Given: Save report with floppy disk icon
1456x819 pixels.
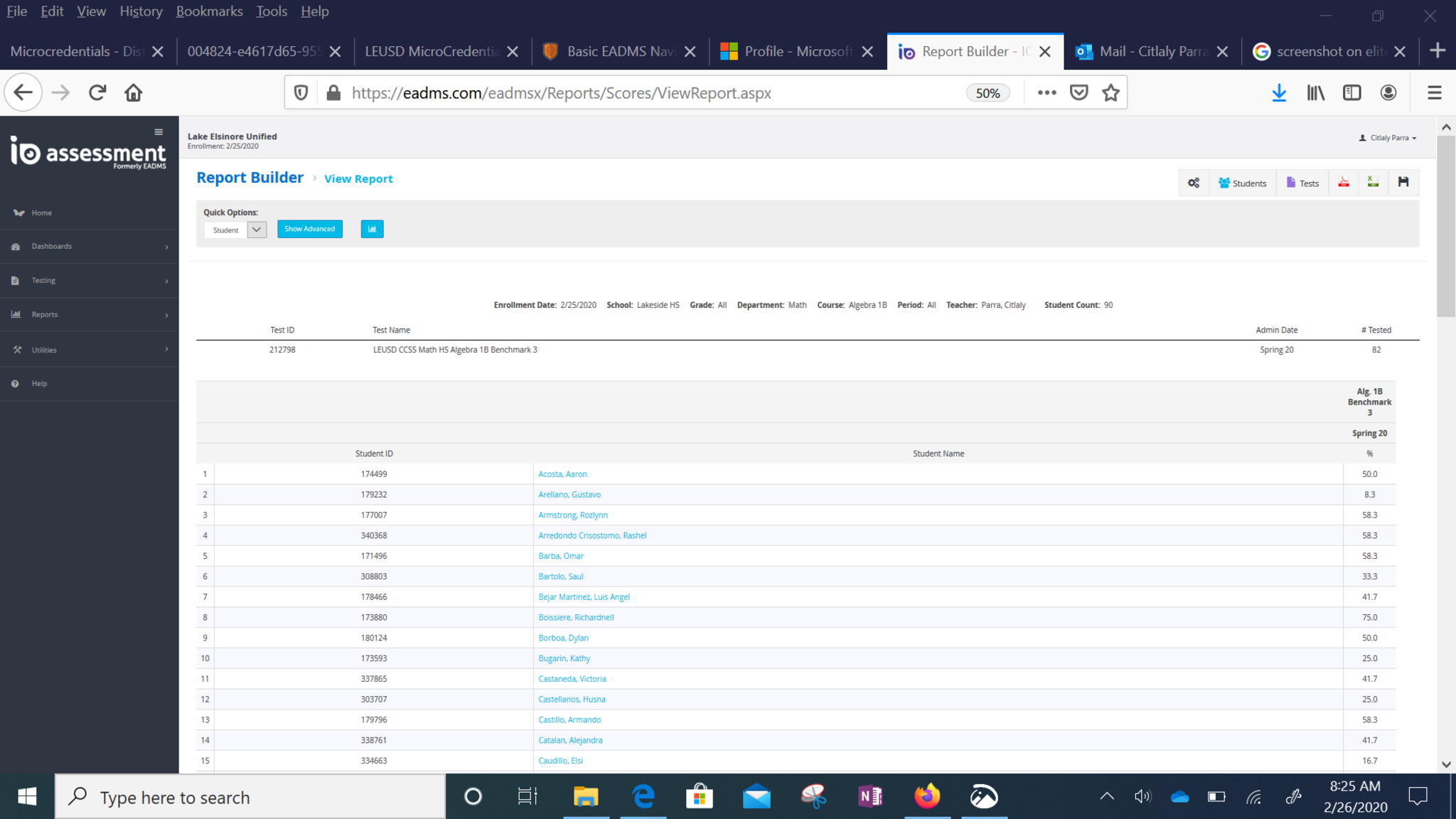Looking at the screenshot, I should point(1403,183).
